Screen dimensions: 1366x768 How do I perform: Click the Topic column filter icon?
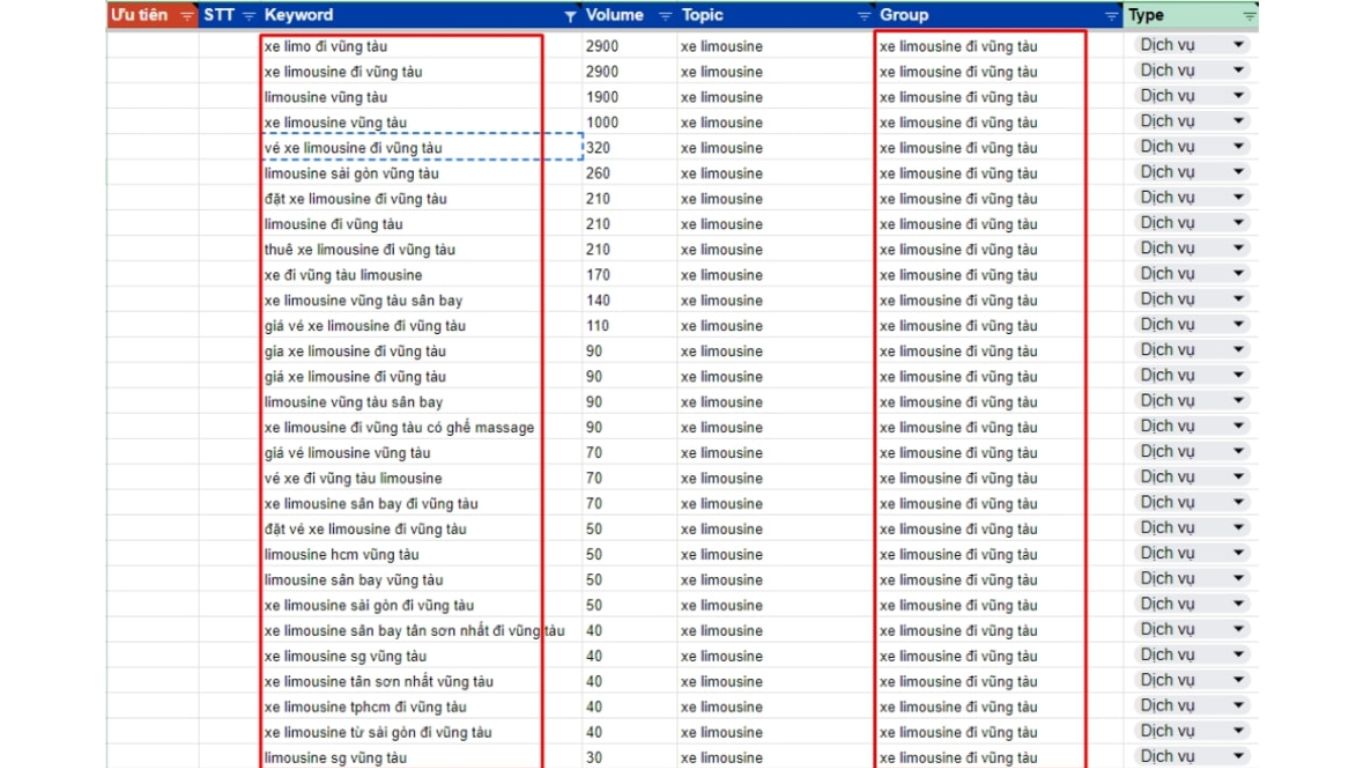click(864, 16)
